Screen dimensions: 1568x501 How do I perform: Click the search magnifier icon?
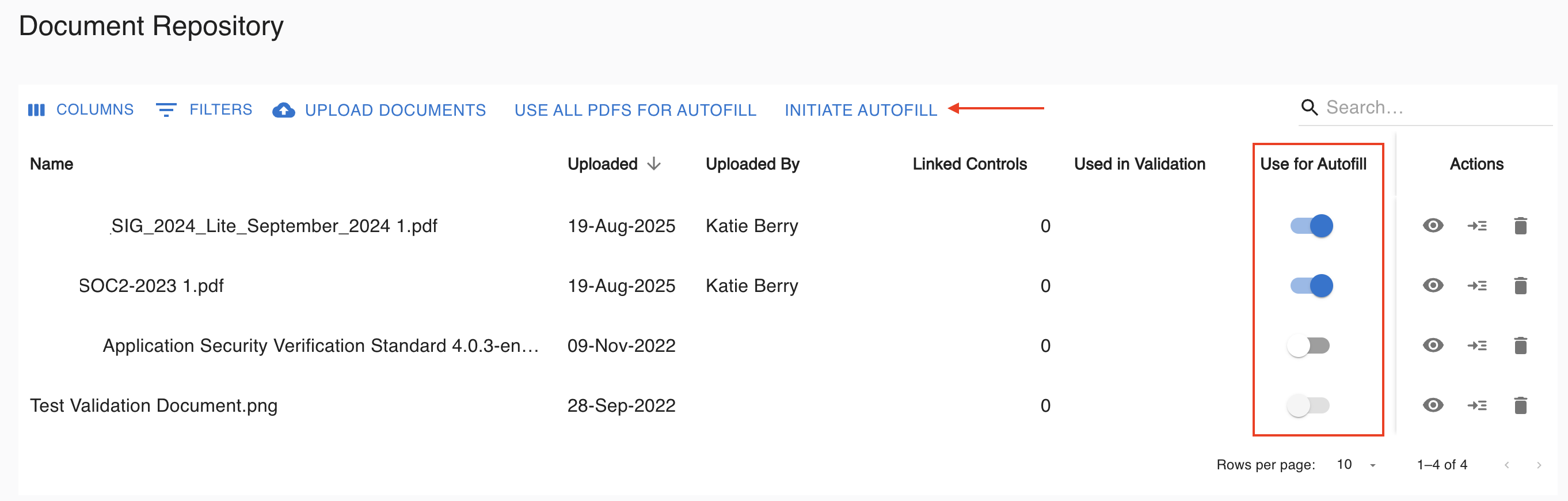[1310, 108]
